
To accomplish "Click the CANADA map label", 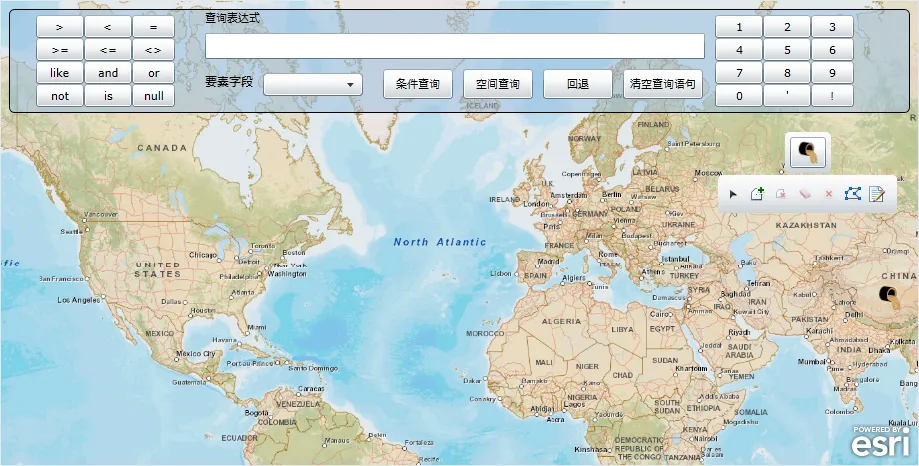I will [162, 148].
